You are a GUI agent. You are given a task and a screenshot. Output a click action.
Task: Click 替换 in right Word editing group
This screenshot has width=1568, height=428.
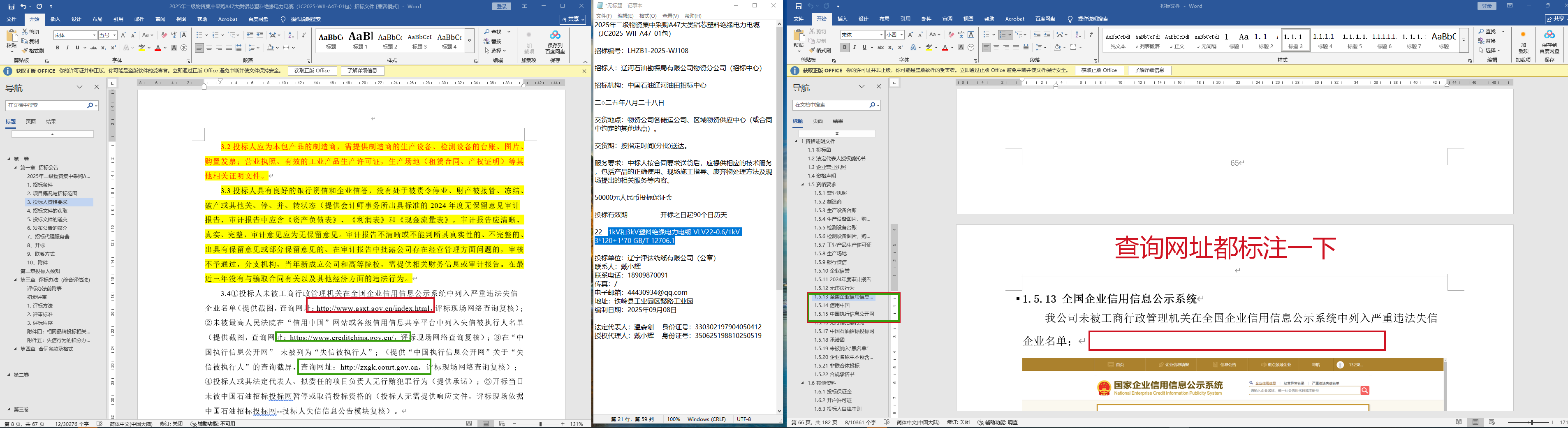1487,41
